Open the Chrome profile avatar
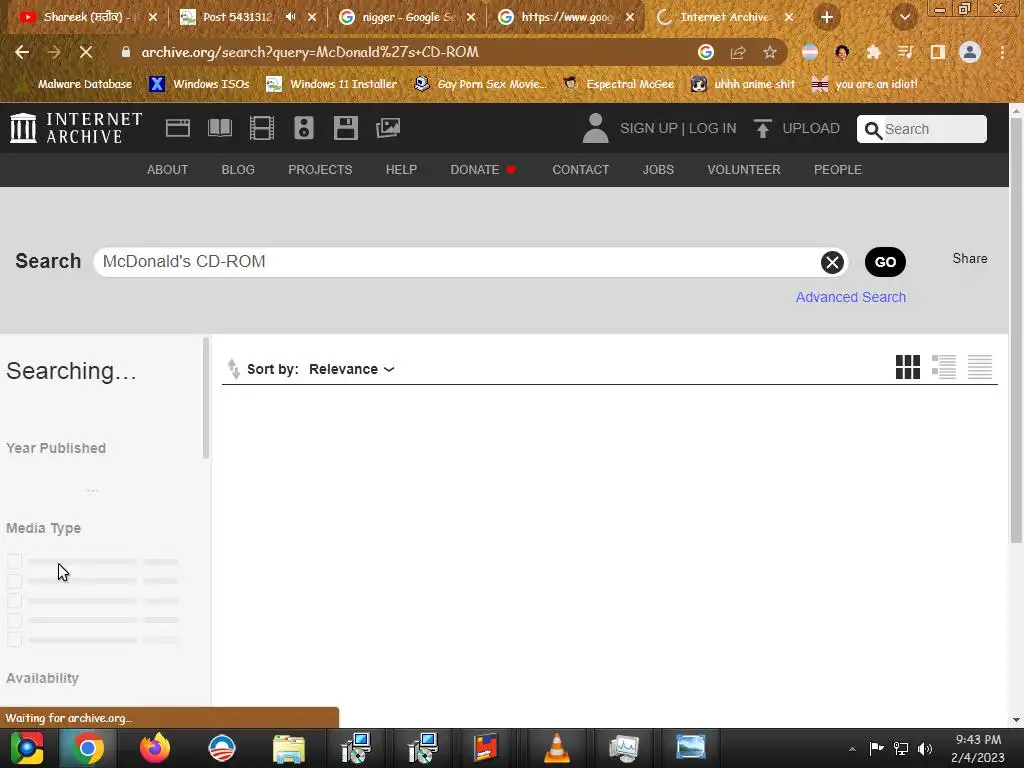The height and width of the screenshot is (768, 1024). tap(970, 52)
